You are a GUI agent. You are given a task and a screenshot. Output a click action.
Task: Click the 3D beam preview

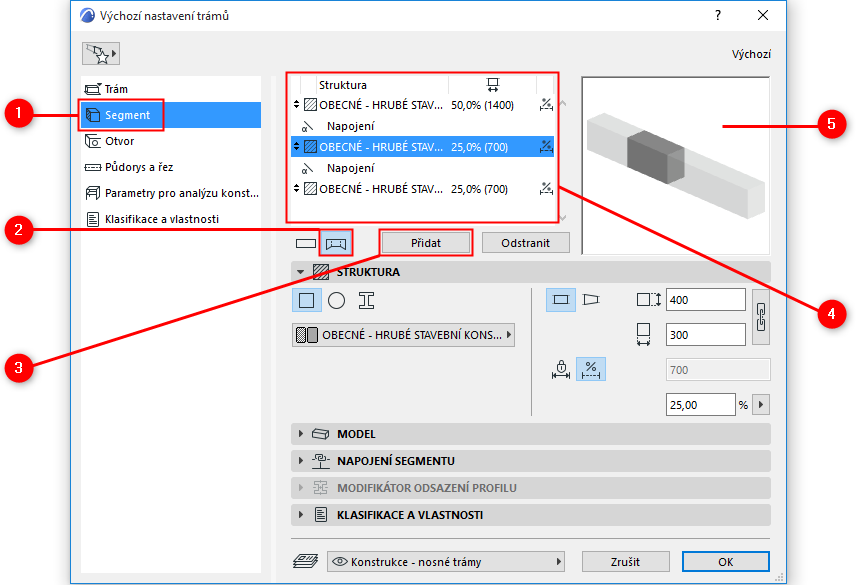coord(676,165)
